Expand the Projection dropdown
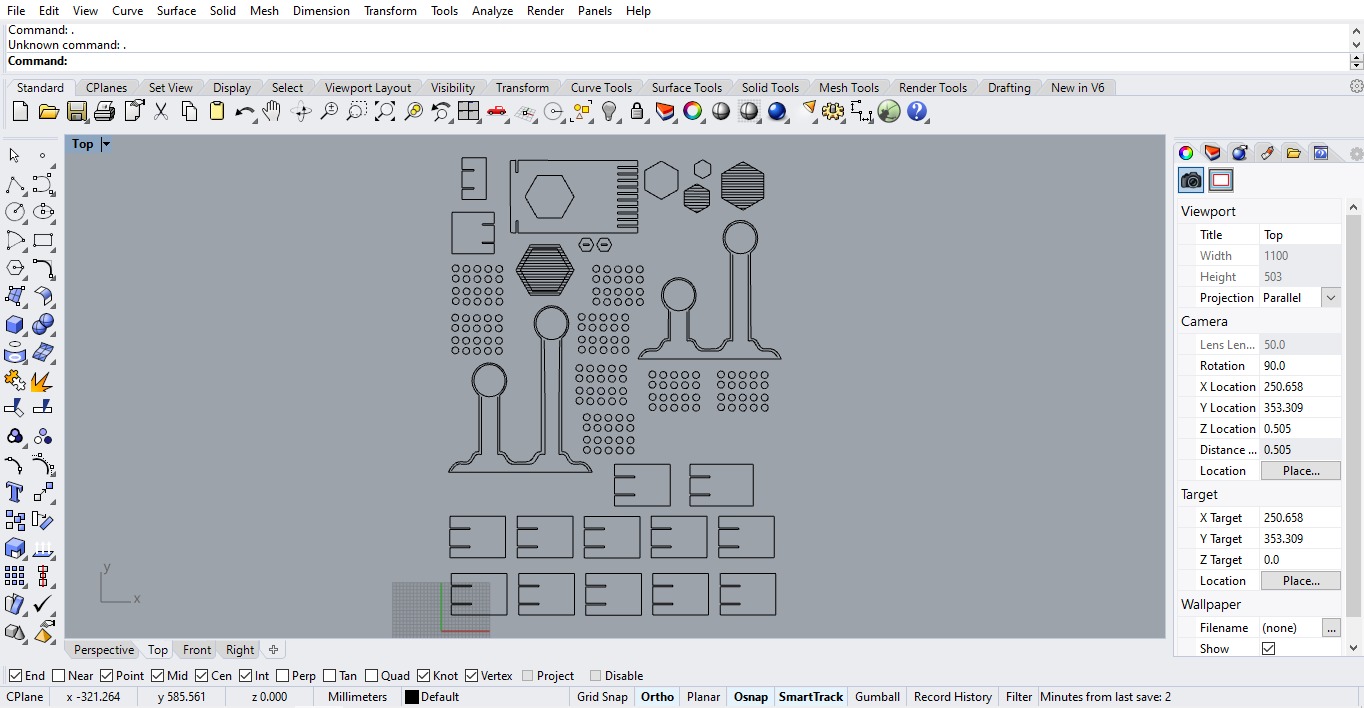This screenshot has width=1364, height=708. click(1330, 298)
